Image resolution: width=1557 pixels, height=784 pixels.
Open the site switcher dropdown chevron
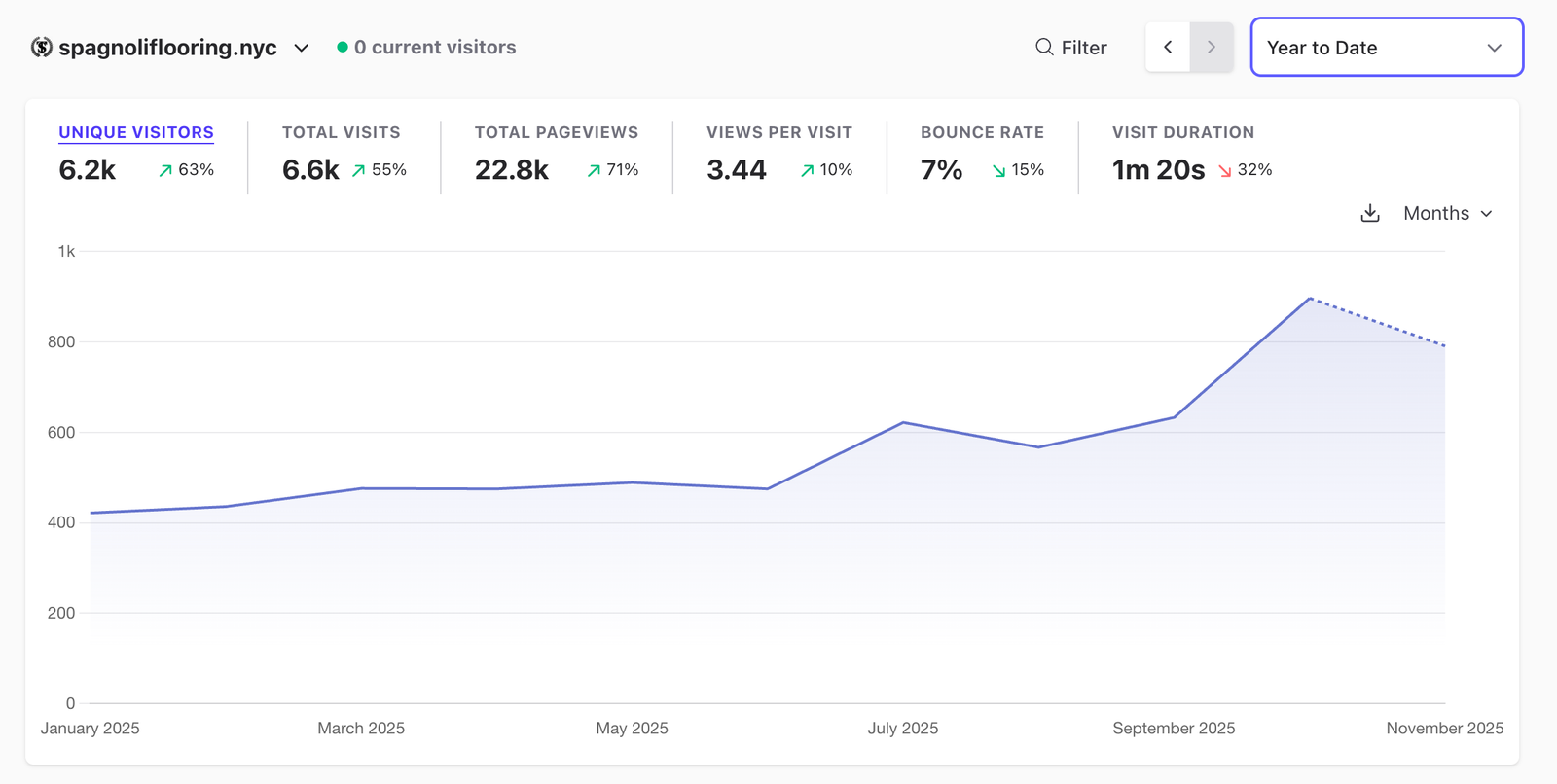[302, 48]
